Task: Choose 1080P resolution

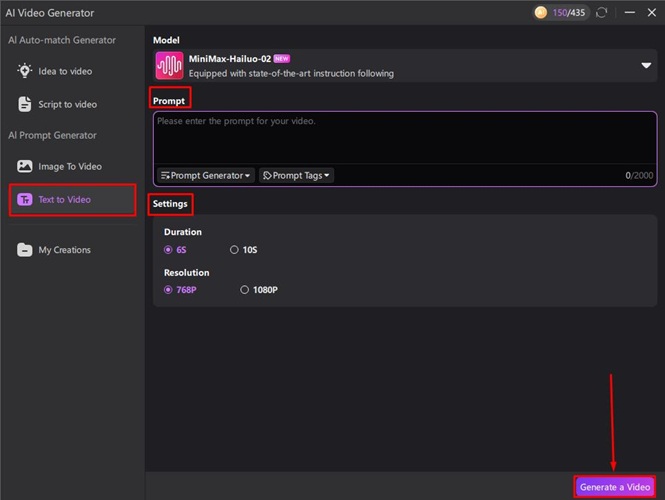Action: (x=245, y=290)
